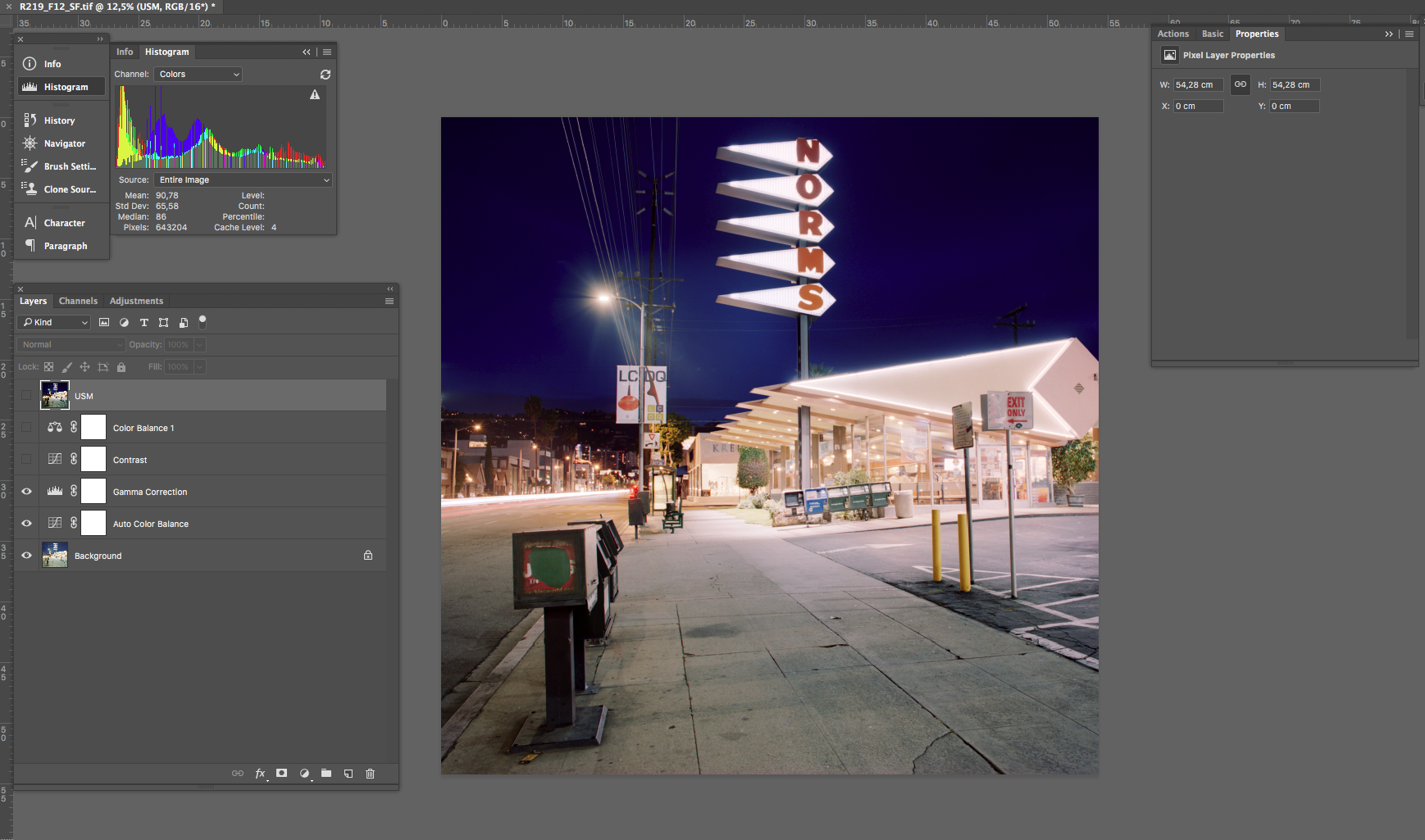This screenshot has width=1425, height=840.
Task: Enable Lock transparent pixels
Action: click(x=49, y=366)
